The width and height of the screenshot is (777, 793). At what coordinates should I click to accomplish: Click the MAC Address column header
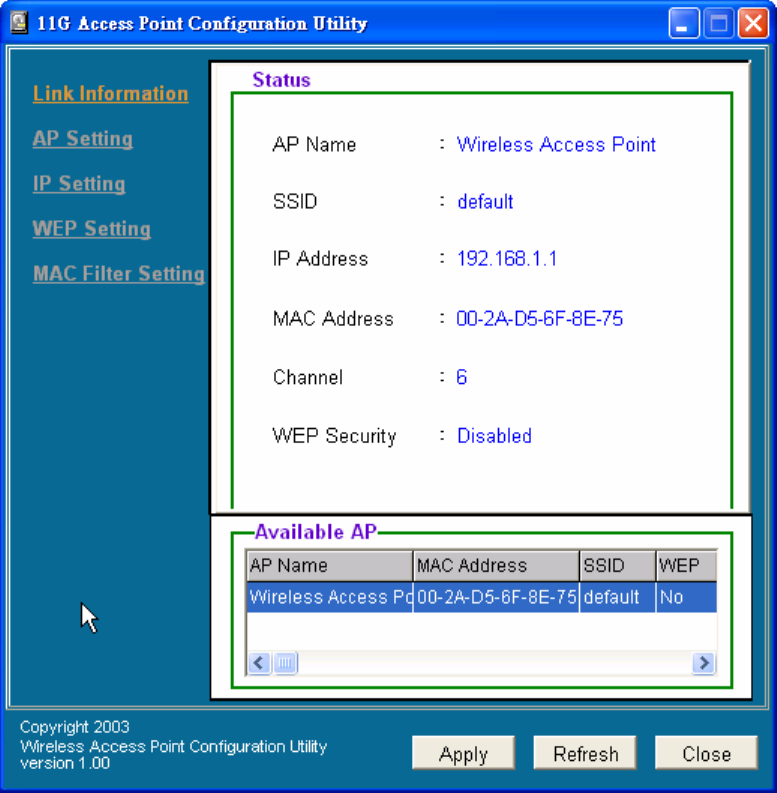click(496, 565)
